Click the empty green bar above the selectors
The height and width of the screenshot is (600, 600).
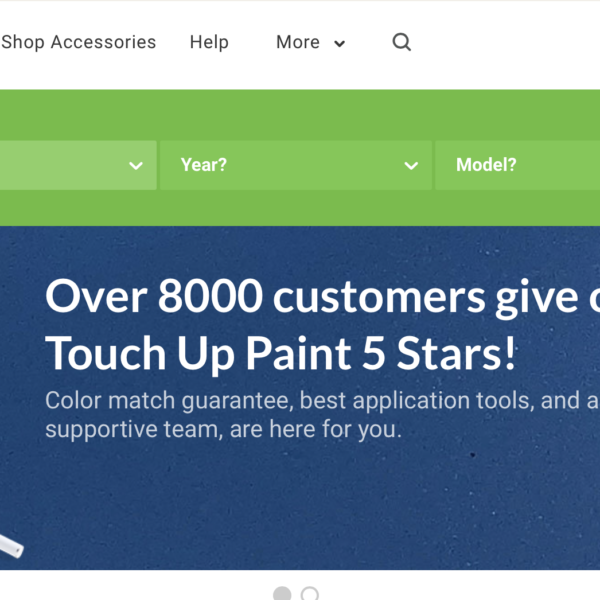tap(300, 115)
